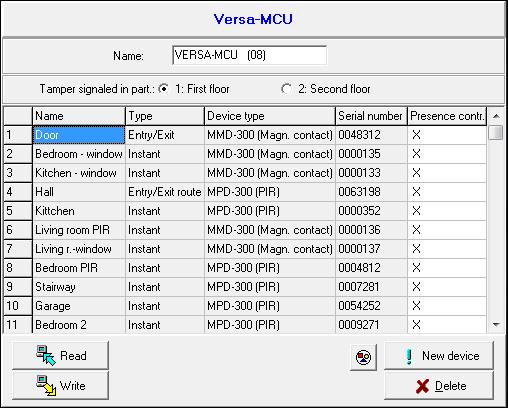Select the Garage name cell
This screenshot has width=508, height=408.
point(79,306)
